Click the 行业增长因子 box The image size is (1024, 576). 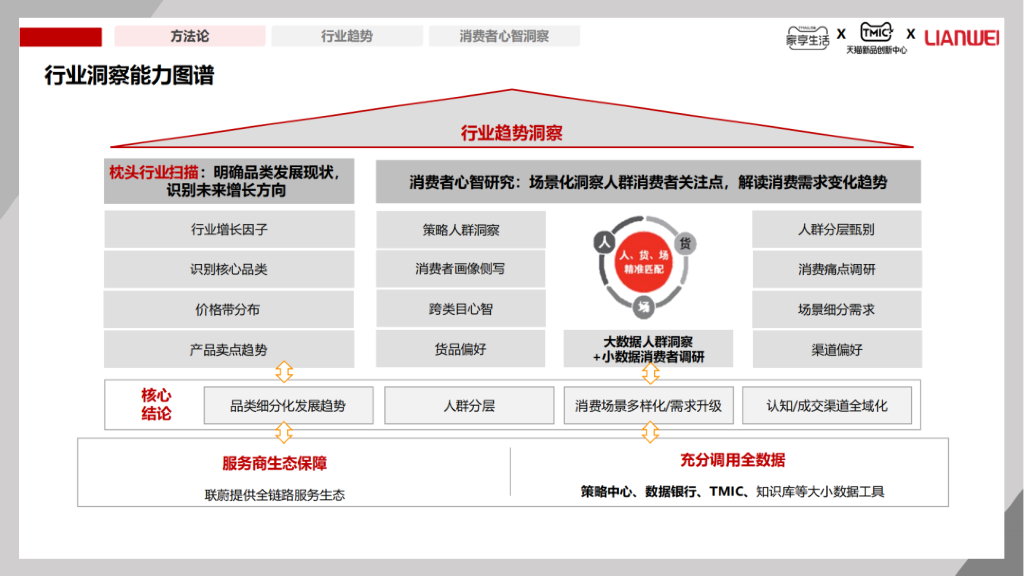[x=229, y=230]
